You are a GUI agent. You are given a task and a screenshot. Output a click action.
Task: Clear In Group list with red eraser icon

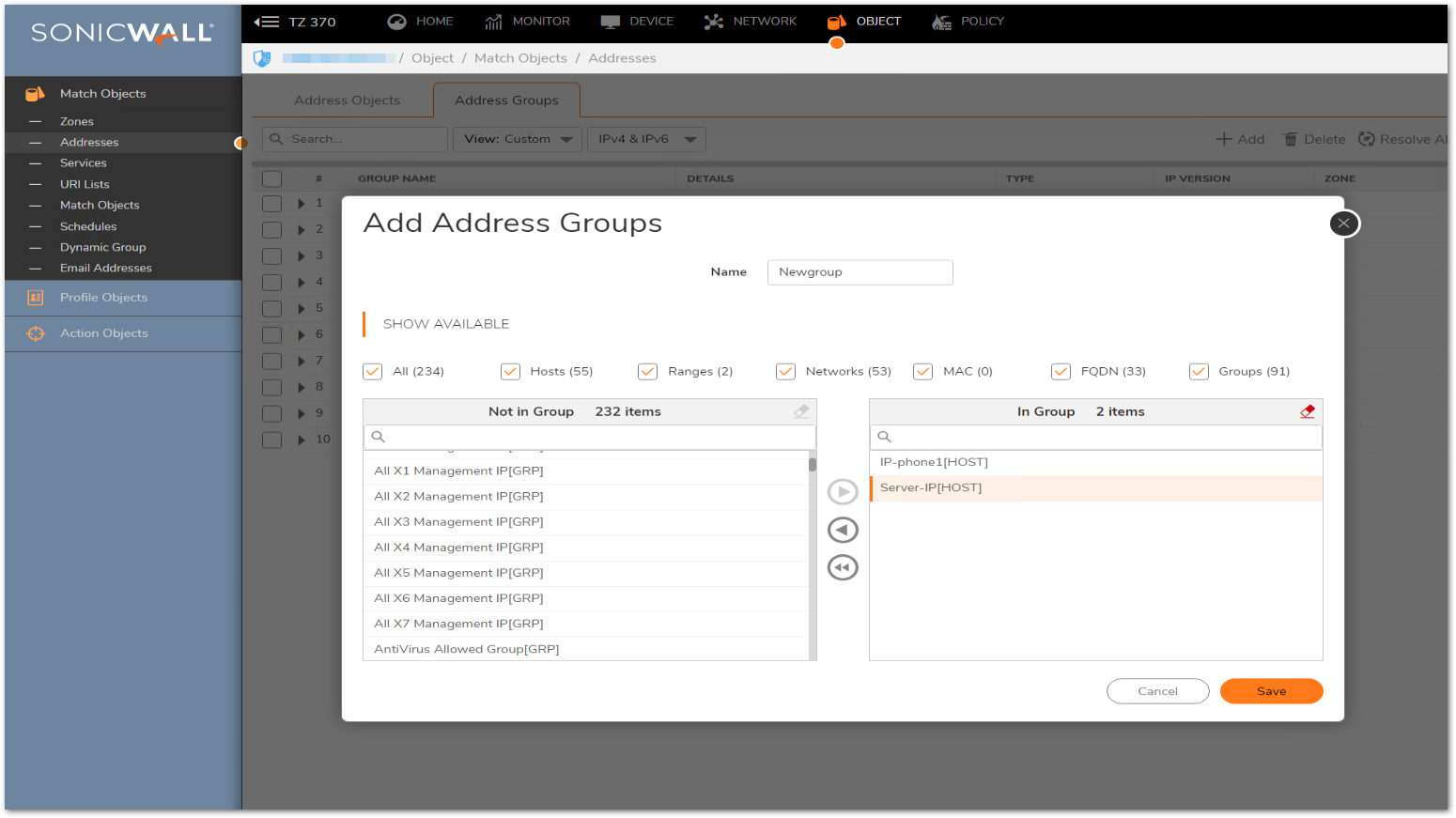pyautogui.click(x=1307, y=411)
